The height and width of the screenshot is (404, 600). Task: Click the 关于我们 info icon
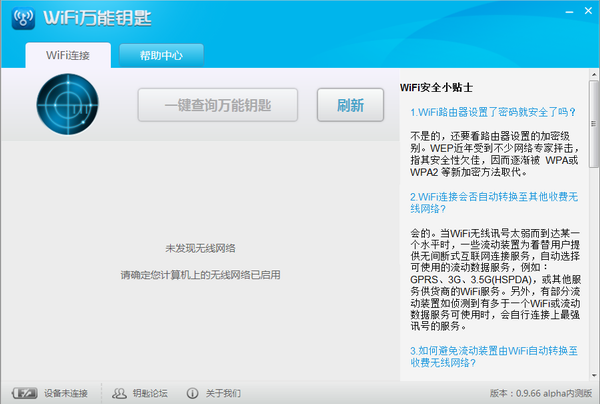point(192,393)
